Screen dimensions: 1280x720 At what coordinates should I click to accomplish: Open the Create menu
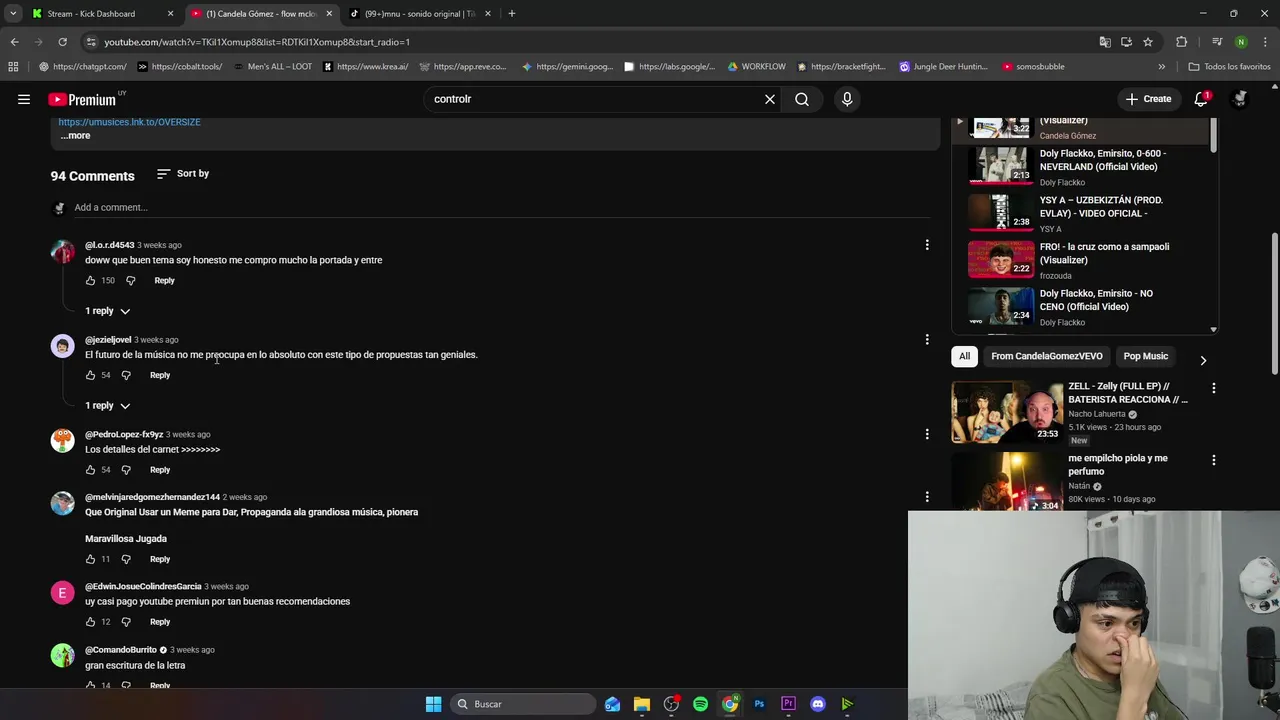[1148, 99]
